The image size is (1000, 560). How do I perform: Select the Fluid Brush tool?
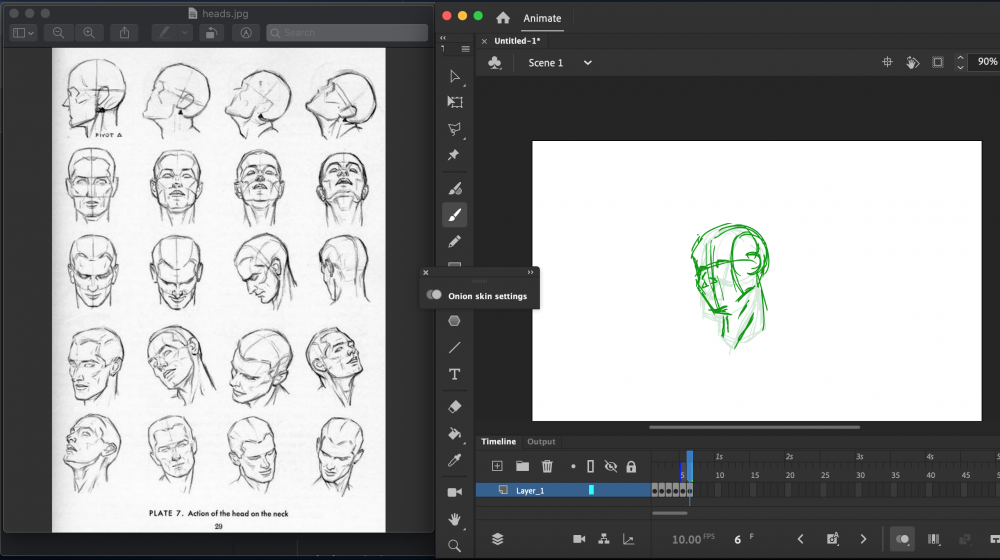[455, 188]
